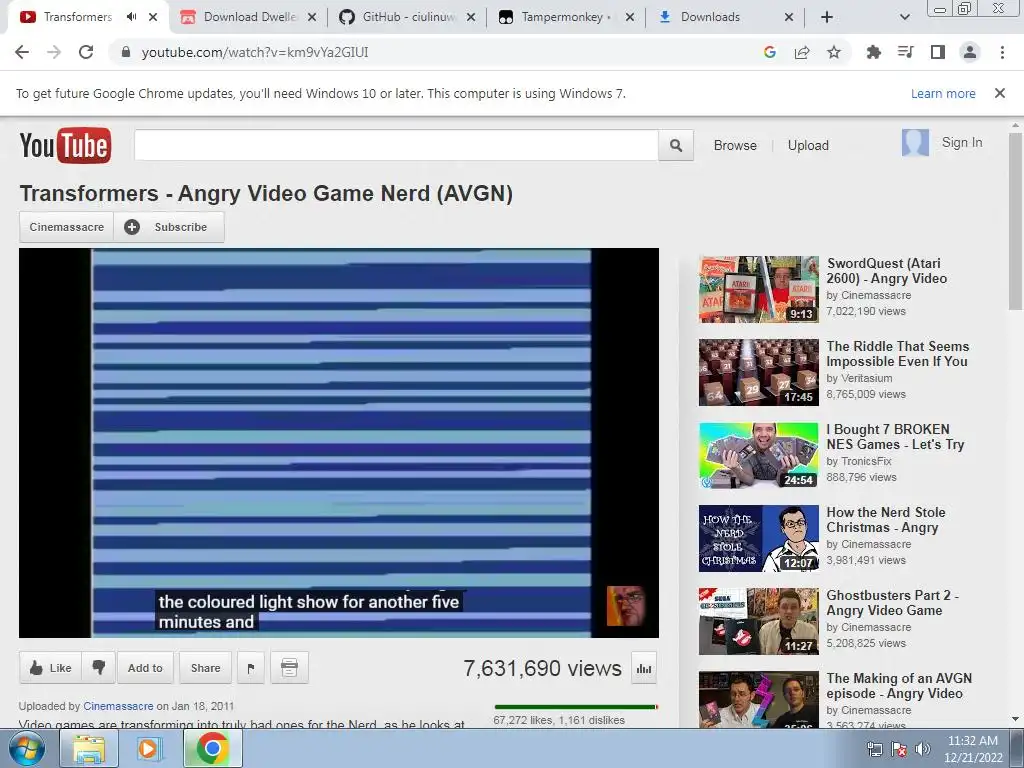Click the video player area
The width and height of the screenshot is (1024, 768).
[339, 443]
